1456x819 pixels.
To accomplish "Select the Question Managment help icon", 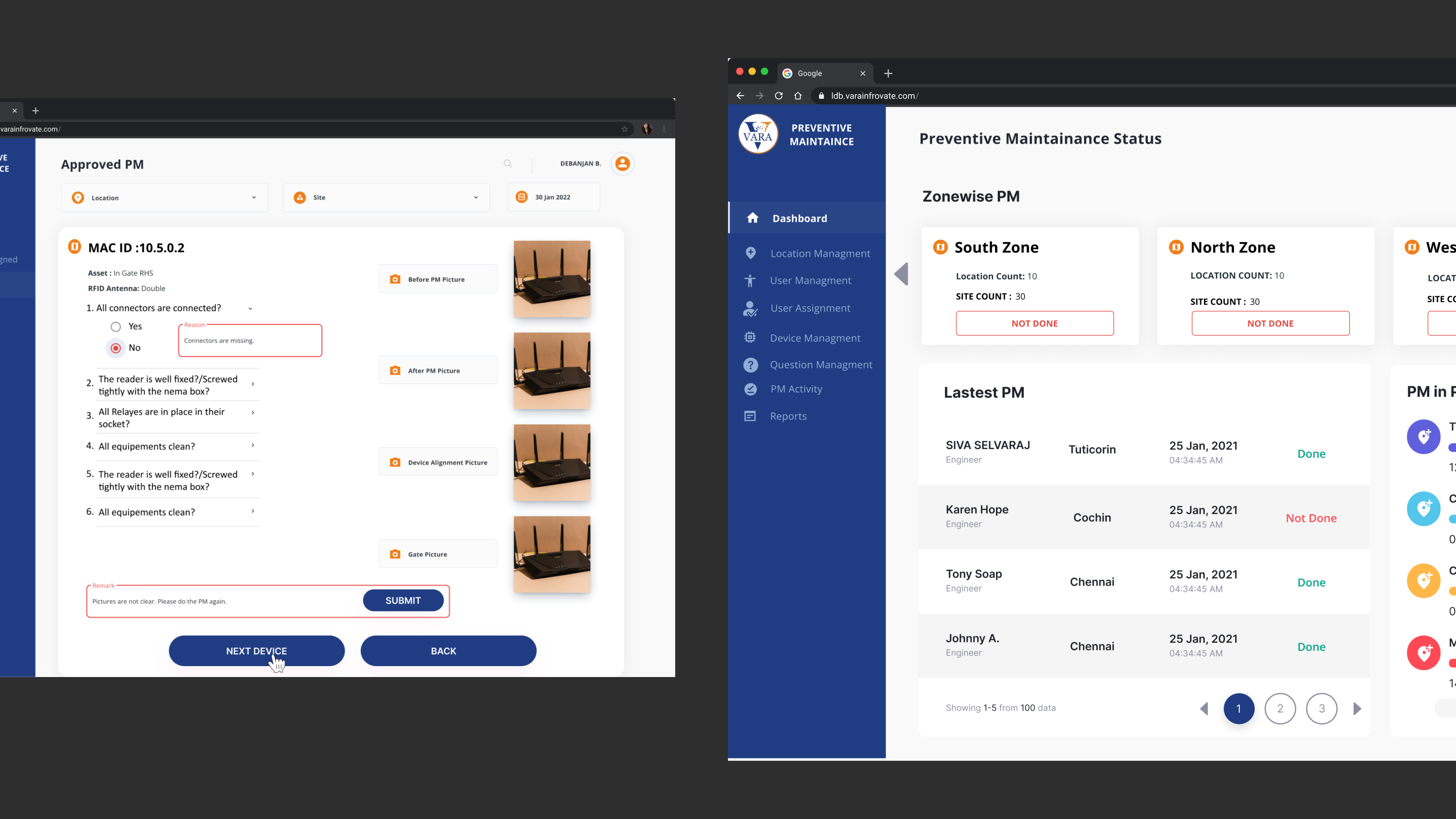I will pos(750,364).
